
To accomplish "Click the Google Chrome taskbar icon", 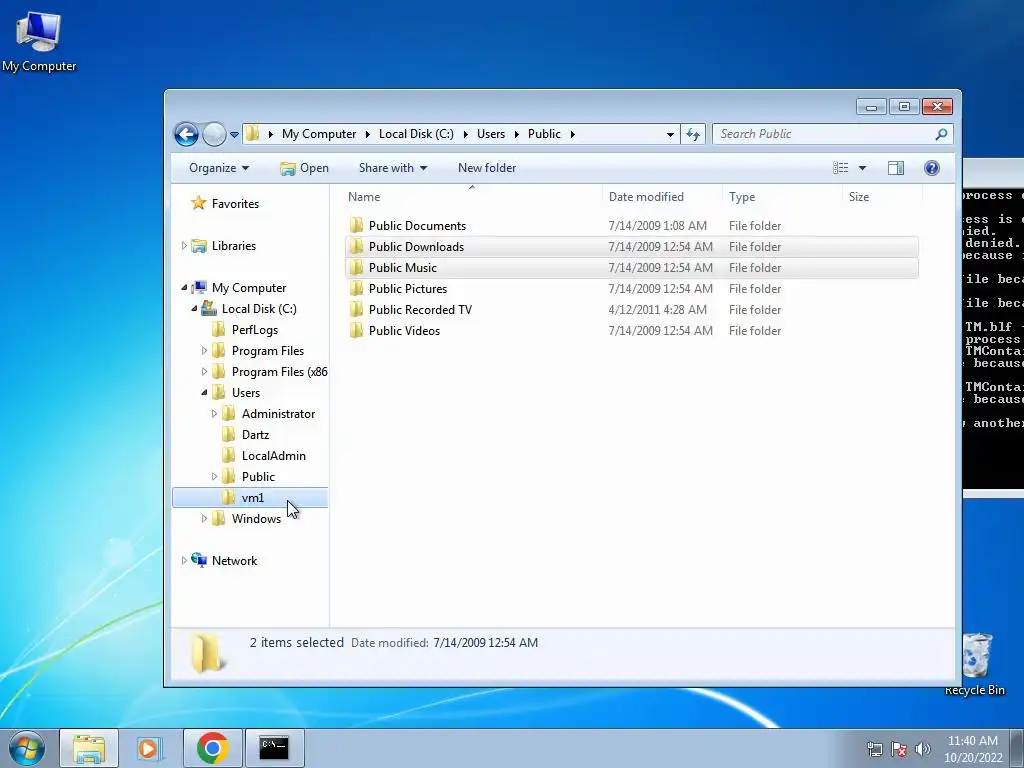I will pos(212,748).
